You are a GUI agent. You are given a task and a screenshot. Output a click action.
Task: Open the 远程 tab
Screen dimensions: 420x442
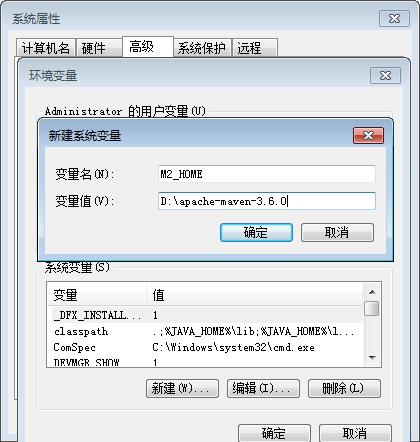[255, 48]
